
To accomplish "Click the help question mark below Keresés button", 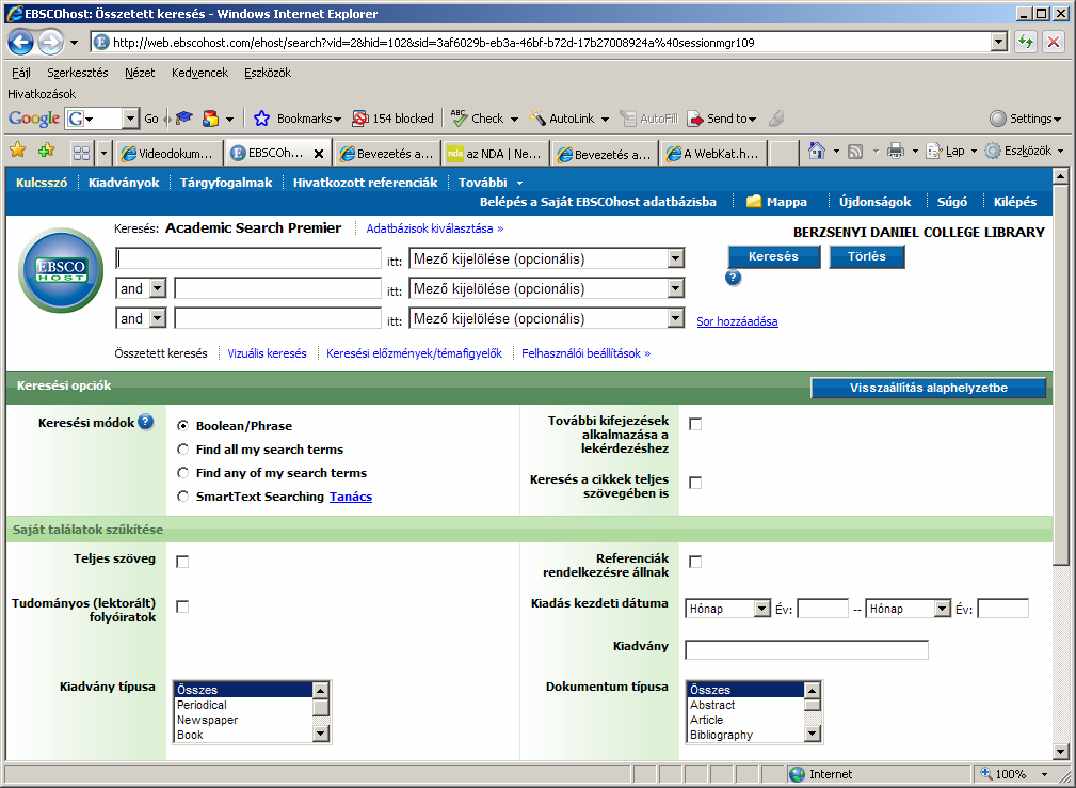I will click(x=733, y=277).
